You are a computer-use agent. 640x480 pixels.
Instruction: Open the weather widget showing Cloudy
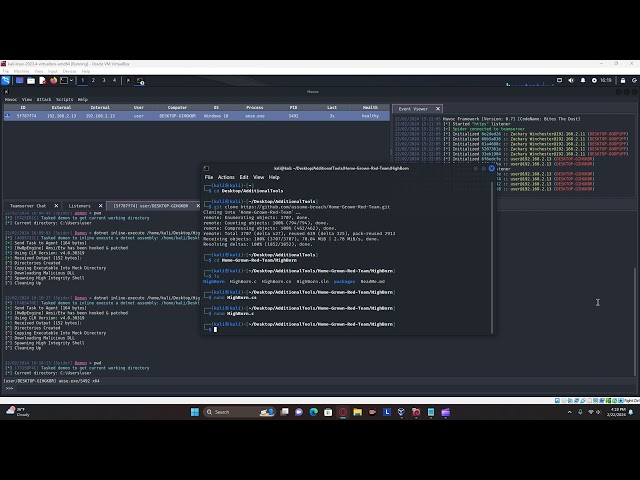pyautogui.click(x=18, y=412)
